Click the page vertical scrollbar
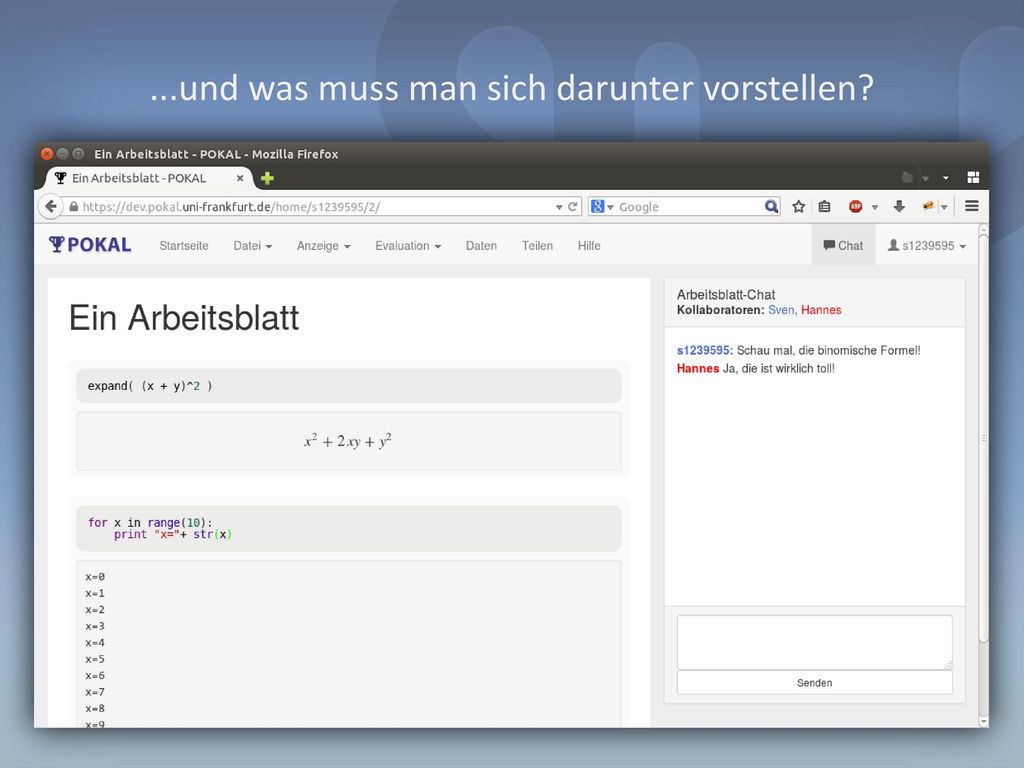 pos(984,438)
